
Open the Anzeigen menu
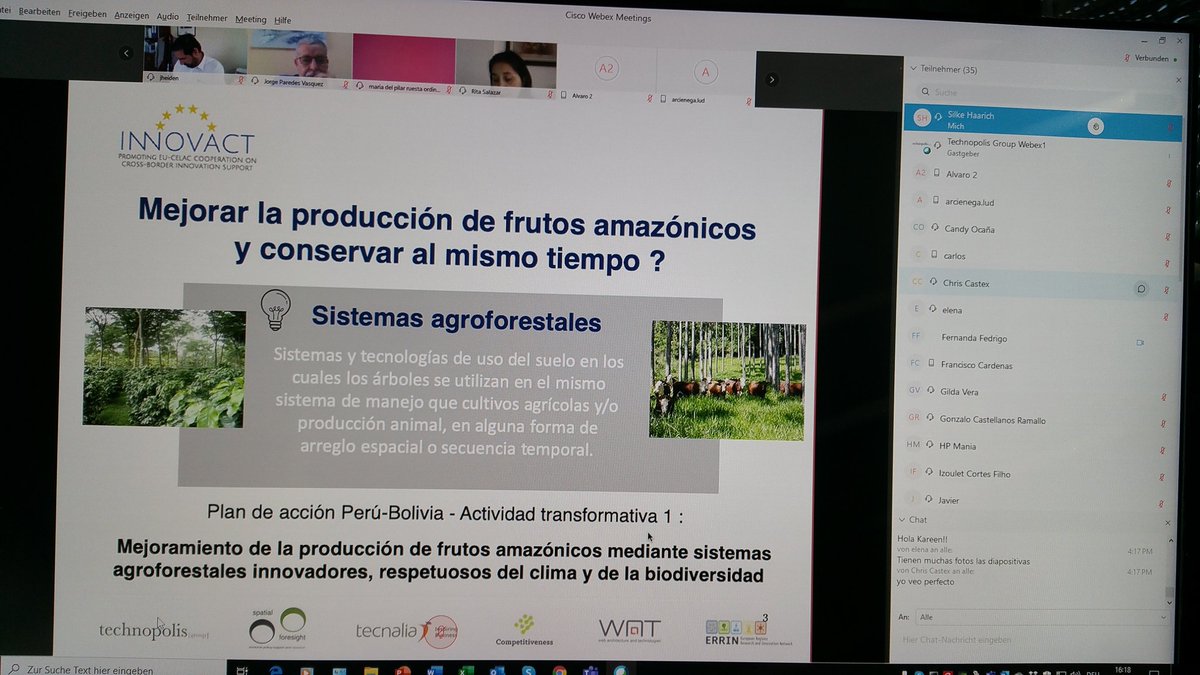point(131,18)
